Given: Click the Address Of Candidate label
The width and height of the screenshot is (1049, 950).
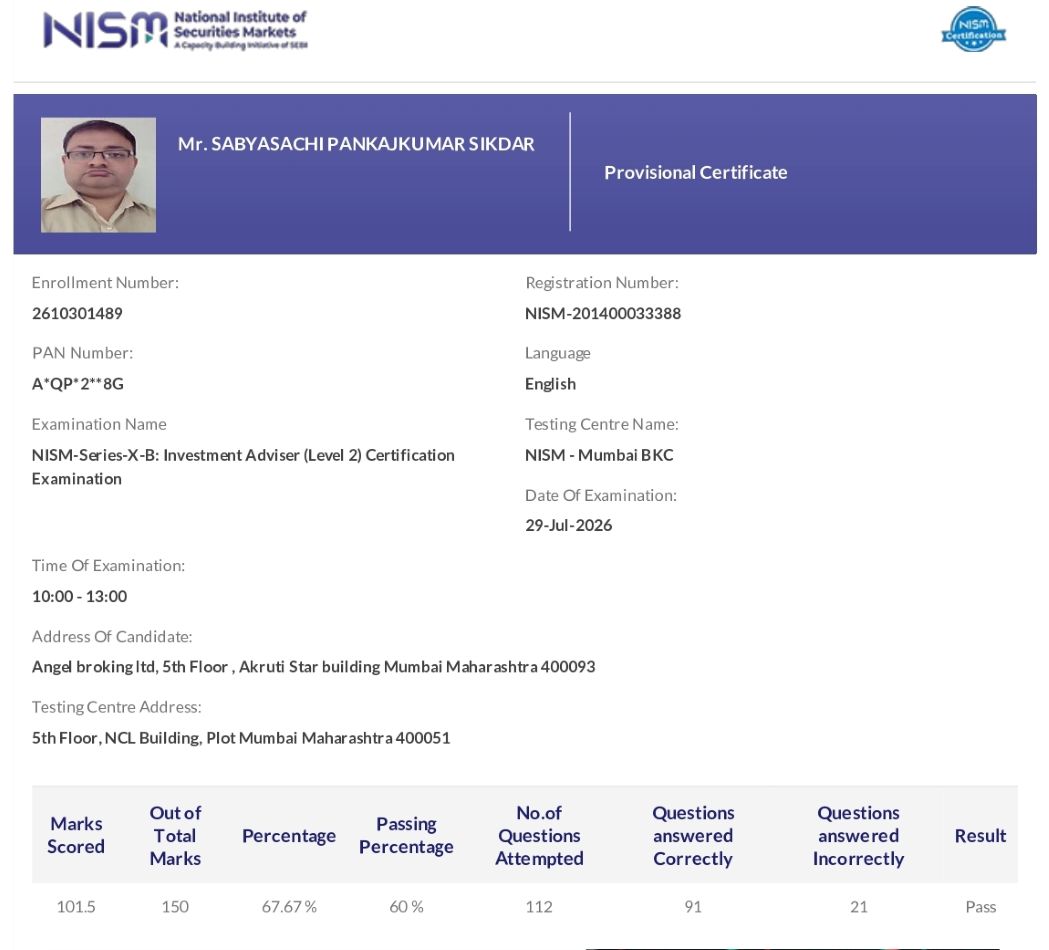Looking at the screenshot, I should click(x=112, y=636).
